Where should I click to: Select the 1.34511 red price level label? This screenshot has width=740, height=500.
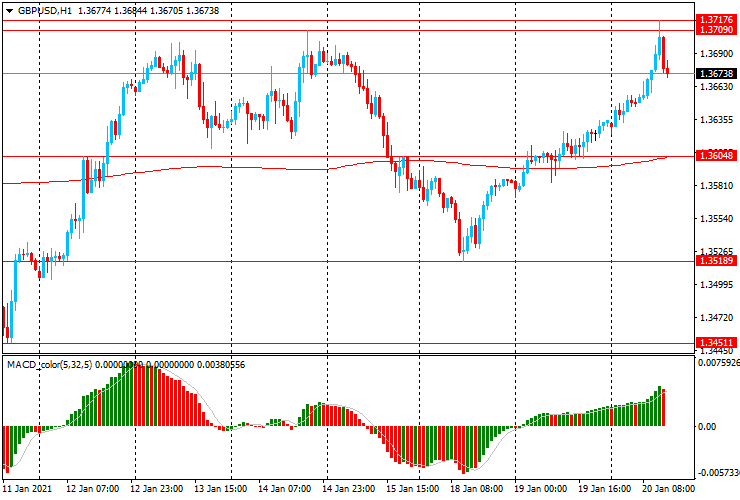click(x=716, y=343)
